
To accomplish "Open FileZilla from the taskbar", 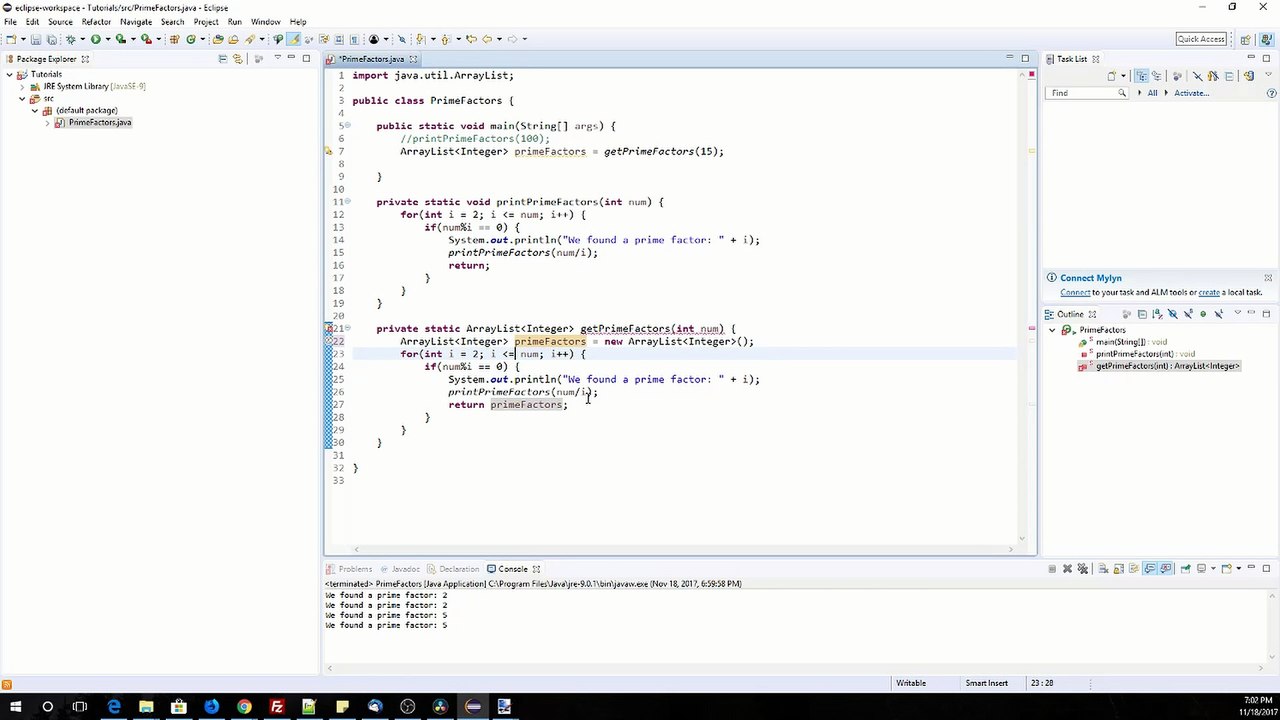I will pos(277,707).
